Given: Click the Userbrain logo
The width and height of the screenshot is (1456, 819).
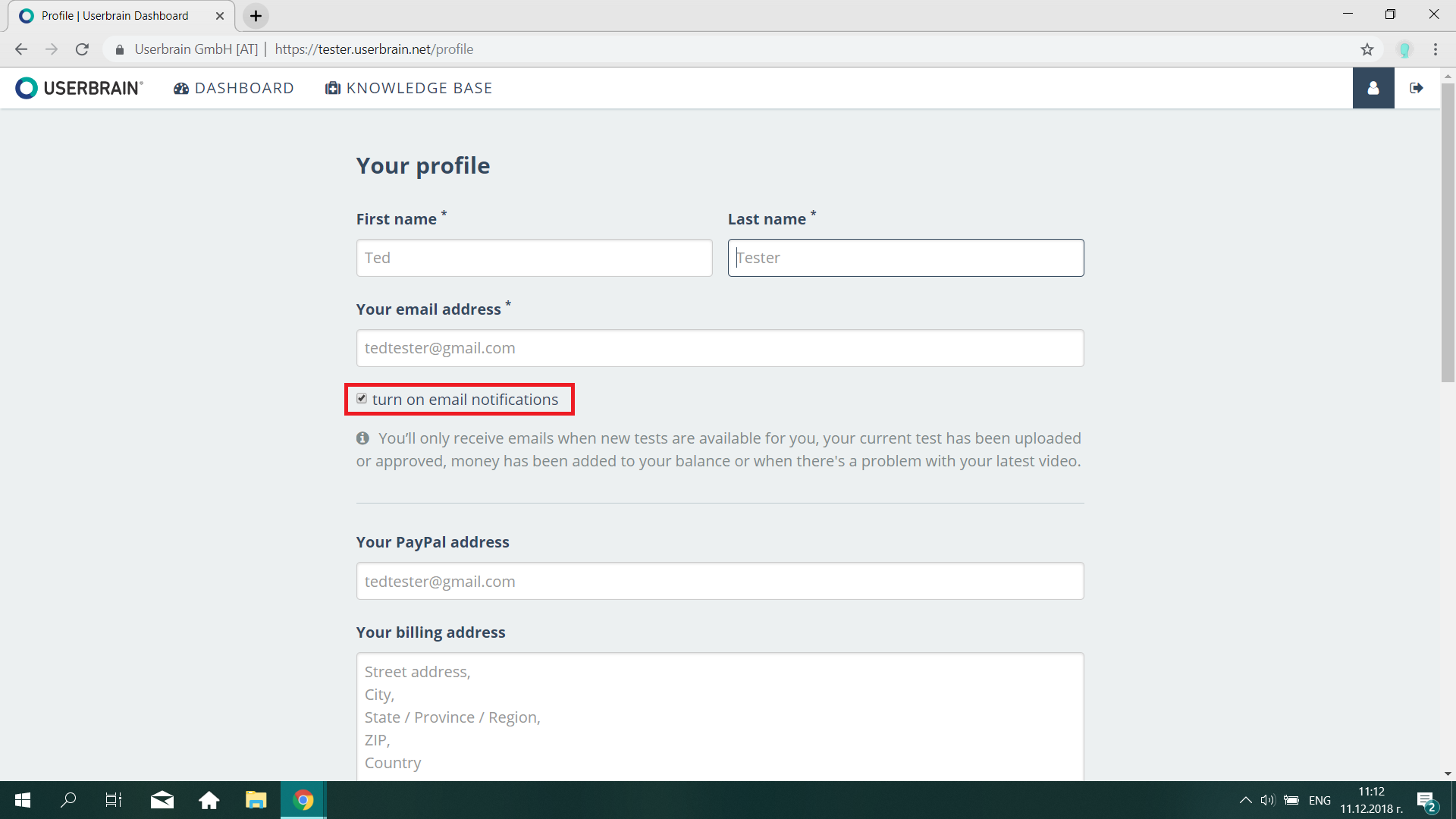Looking at the screenshot, I should pyautogui.click(x=80, y=88).
